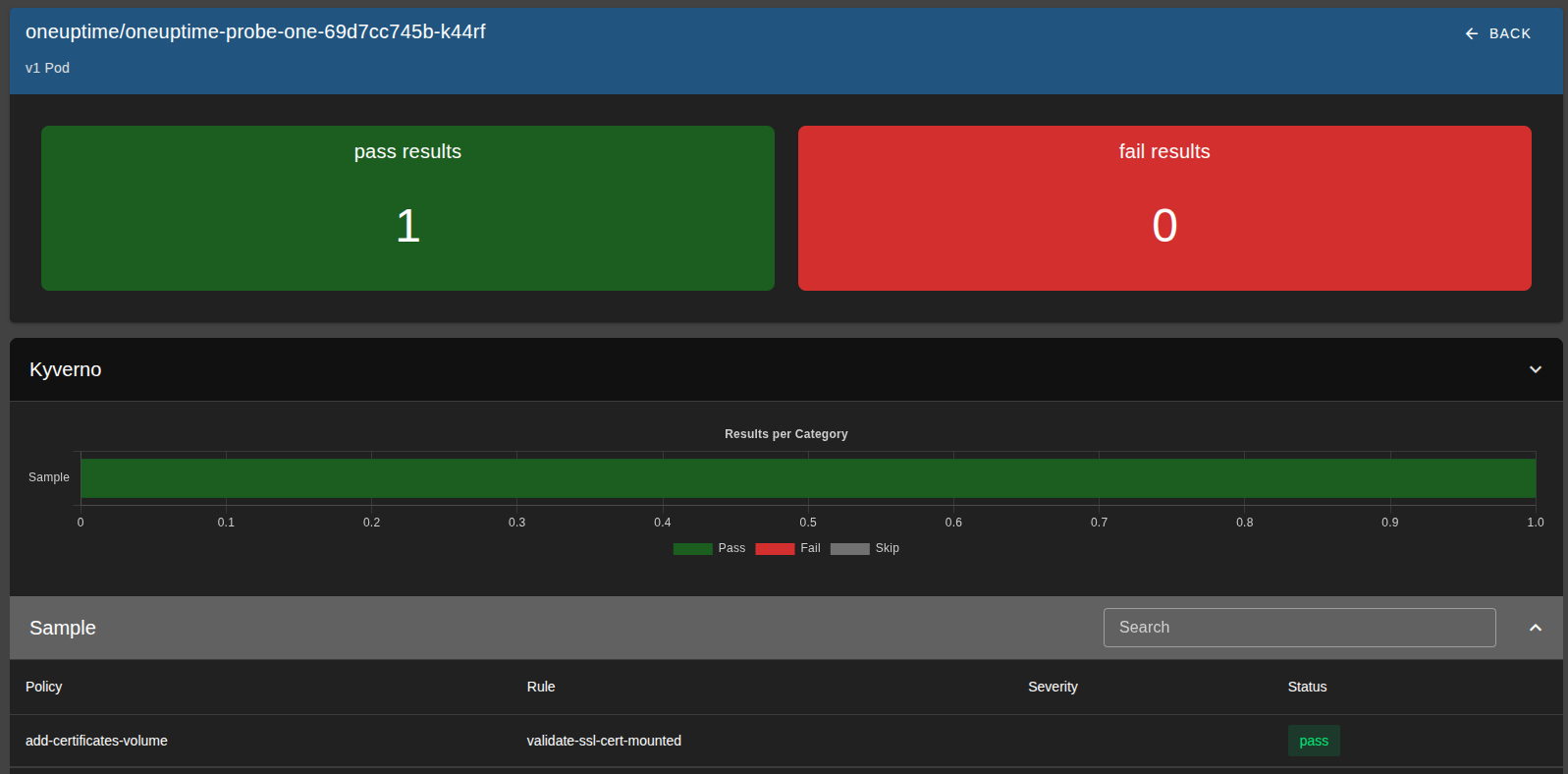Image resolution: width=1568 pixels, height=774 pixels.
Task: Click the Results per Category chart title
Action: pos(785,434)
